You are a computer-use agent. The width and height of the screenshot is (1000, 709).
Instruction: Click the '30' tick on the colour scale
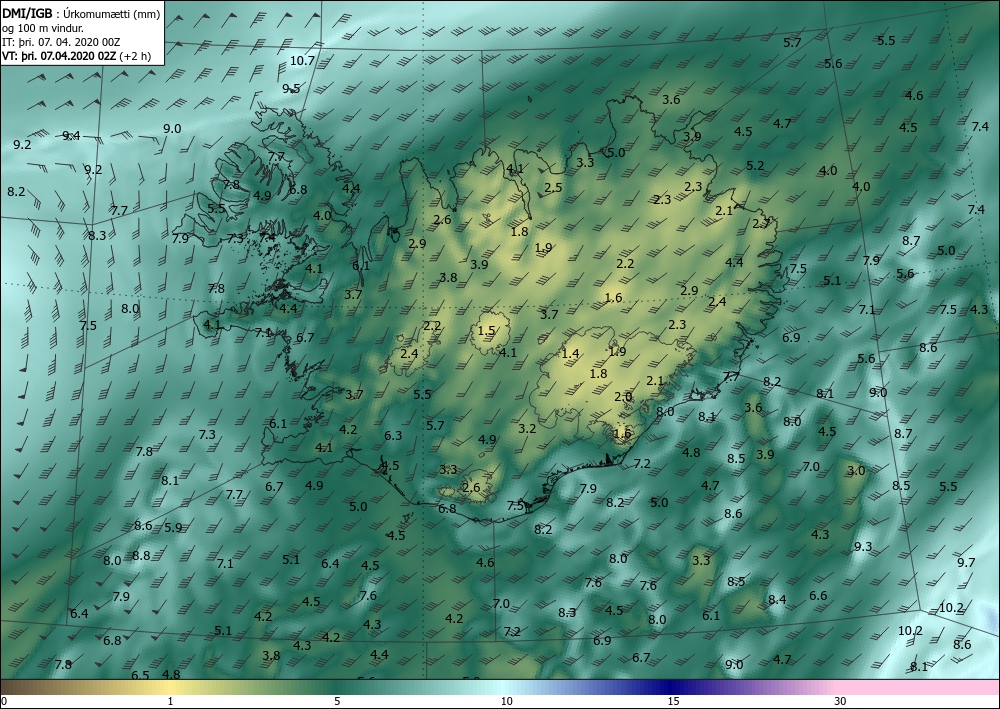(x=841, y=702)
